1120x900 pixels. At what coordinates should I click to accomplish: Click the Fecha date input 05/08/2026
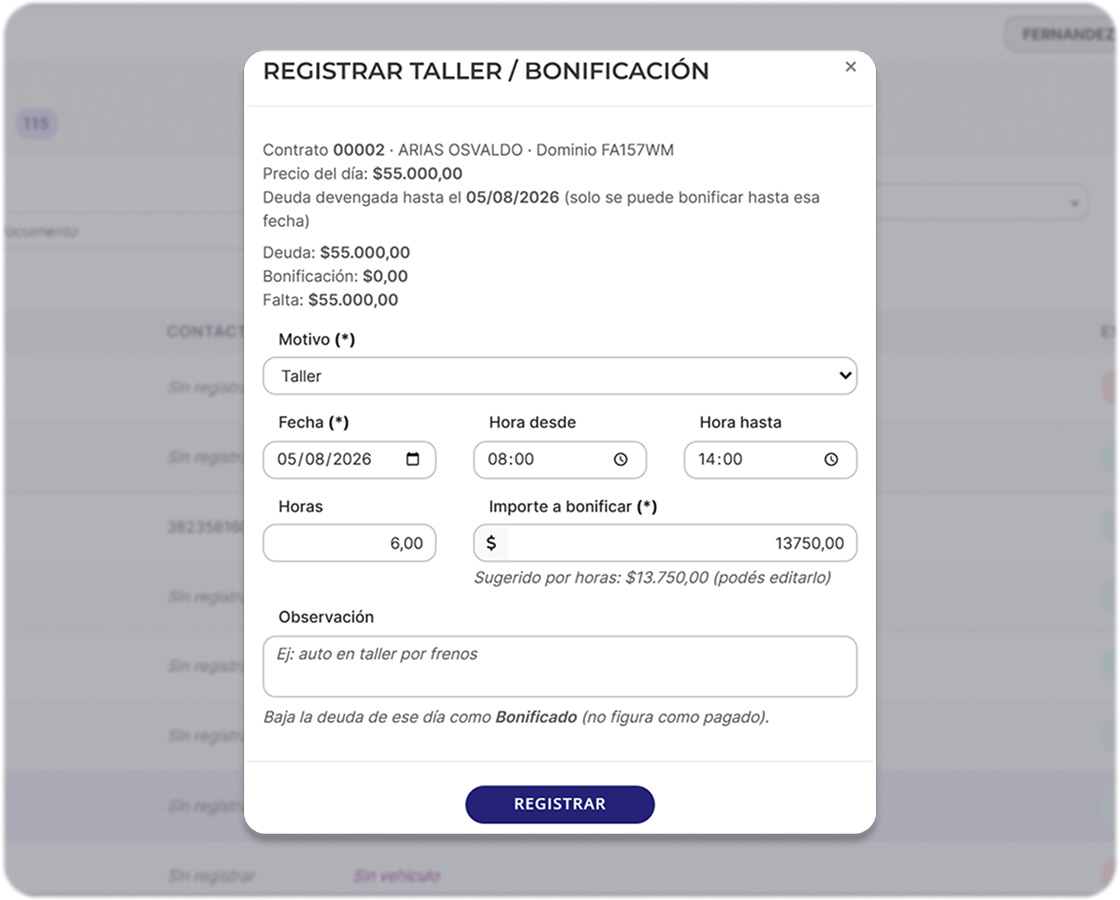[x=349, y=460]
